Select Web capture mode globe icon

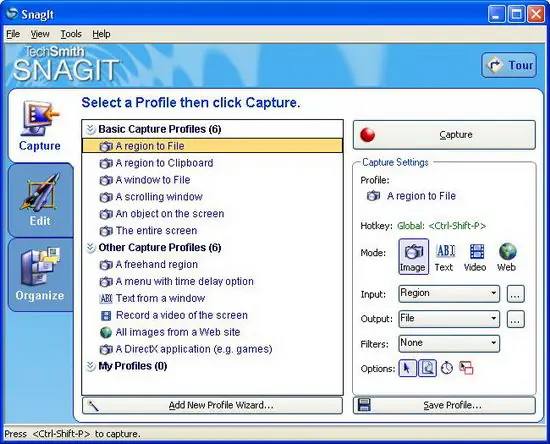[x=507, y=257]
